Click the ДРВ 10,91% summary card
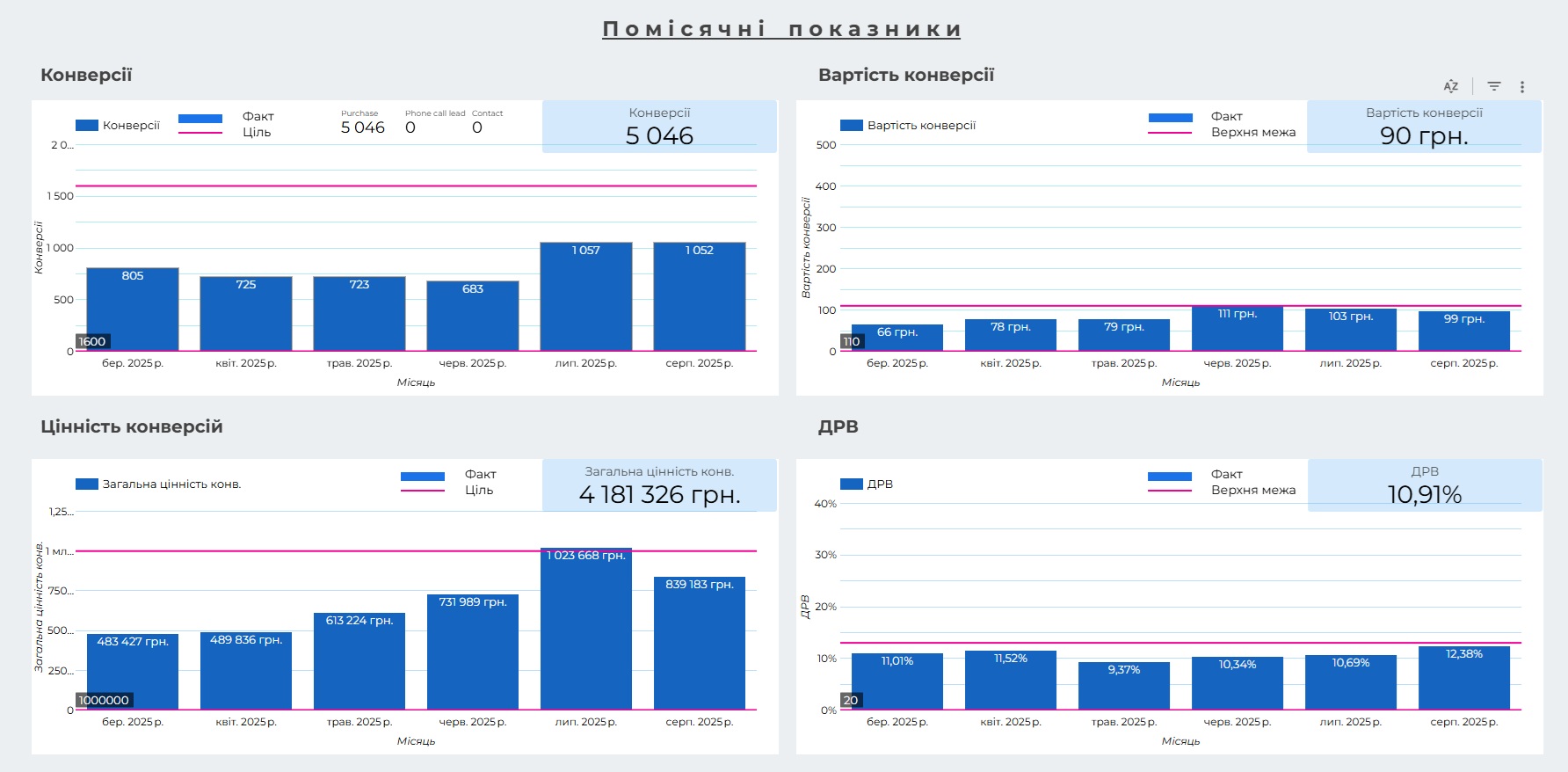Viewport: 1568px width, 772px height. 1424,485
